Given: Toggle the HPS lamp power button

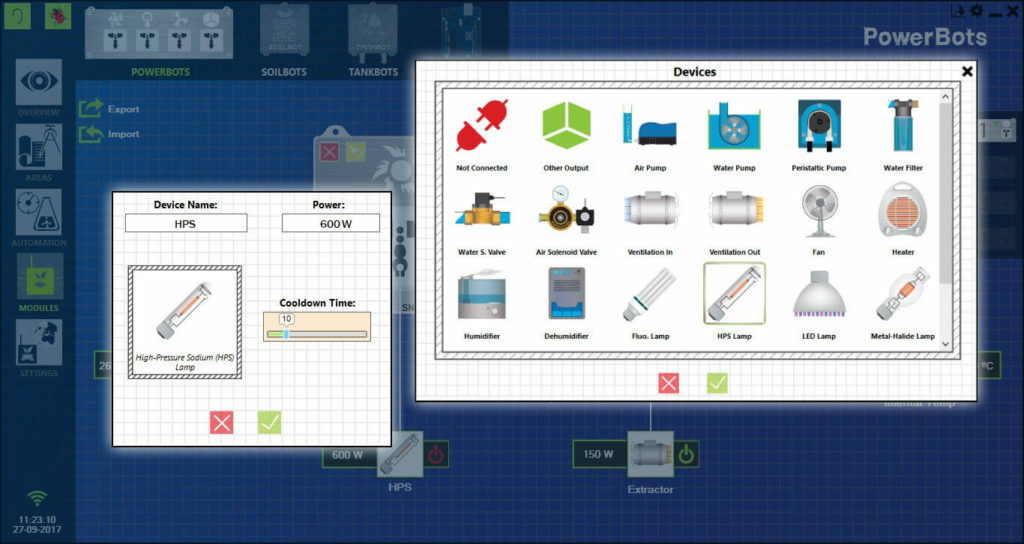Looking at the screenshot, I should (436, 454).
